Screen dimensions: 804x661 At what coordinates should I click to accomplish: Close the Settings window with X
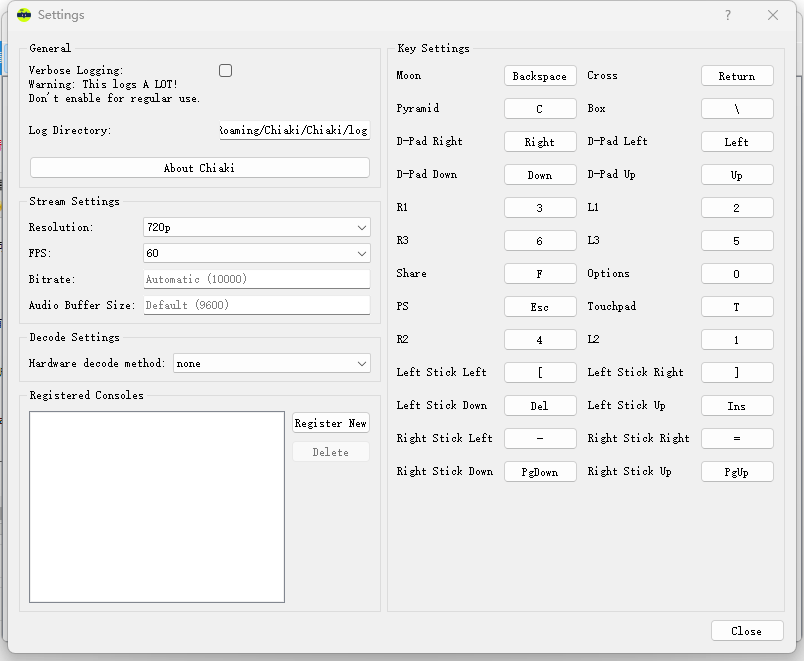[x=773, y=15]
